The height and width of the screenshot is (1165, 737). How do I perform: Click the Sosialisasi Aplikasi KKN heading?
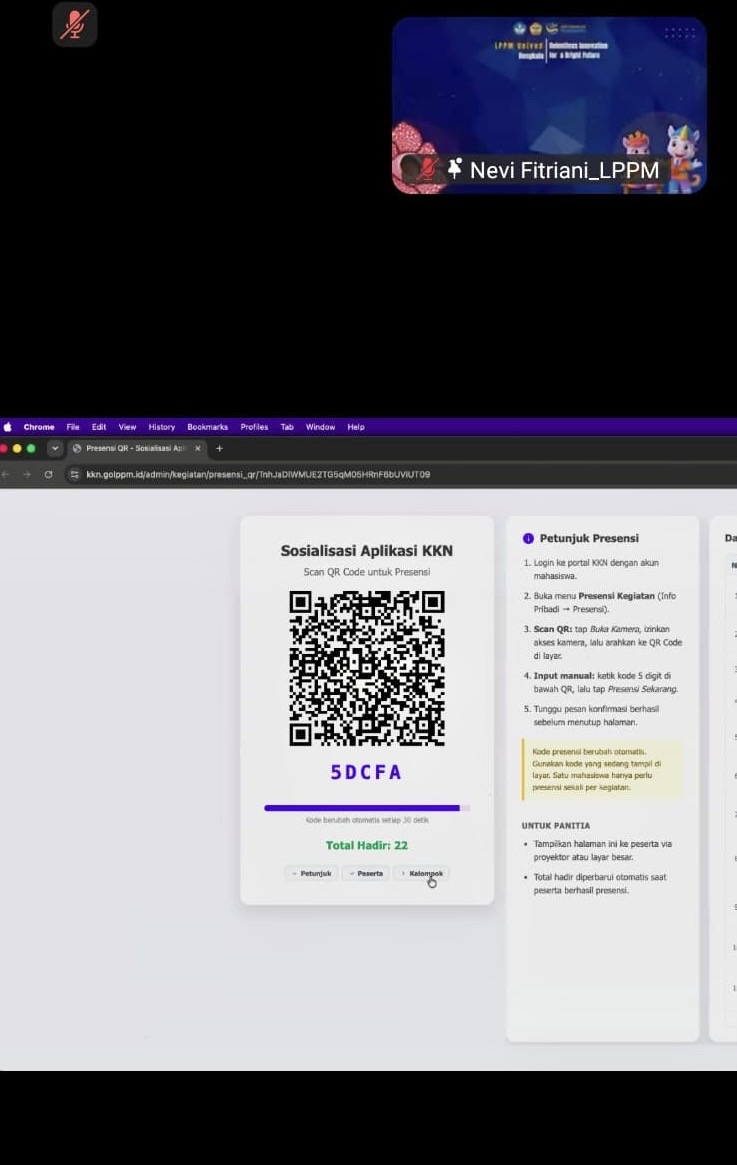tap(366, 551)
